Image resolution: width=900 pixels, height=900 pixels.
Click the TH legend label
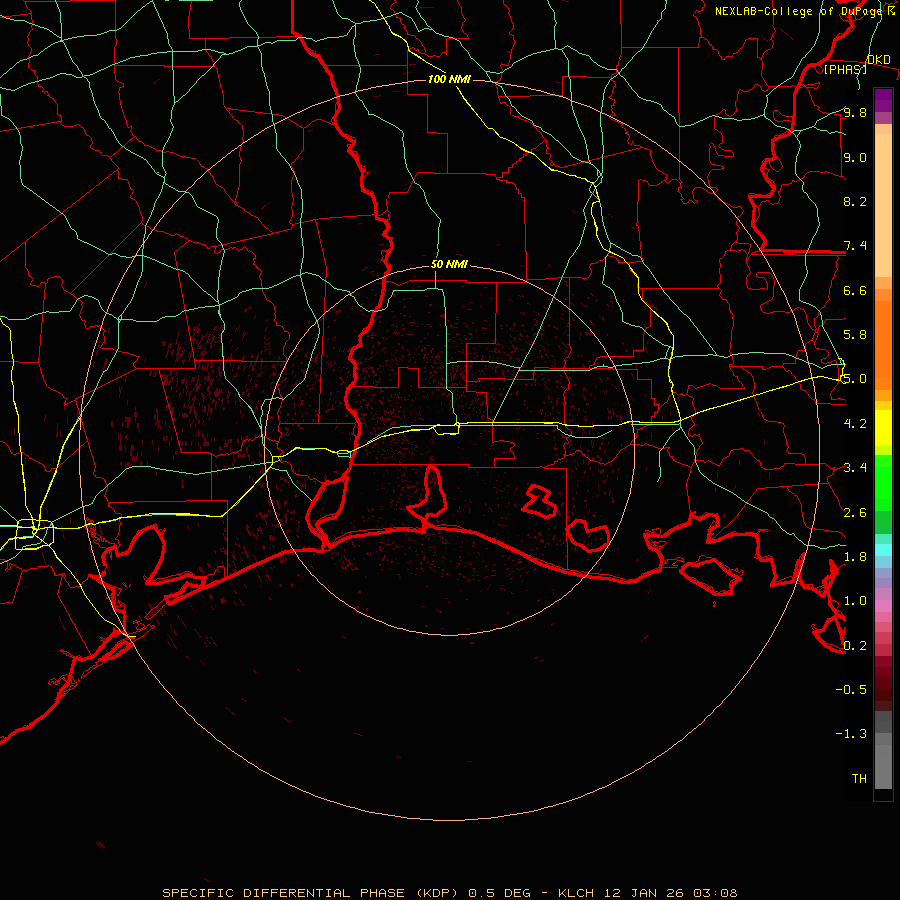point(859,779)
